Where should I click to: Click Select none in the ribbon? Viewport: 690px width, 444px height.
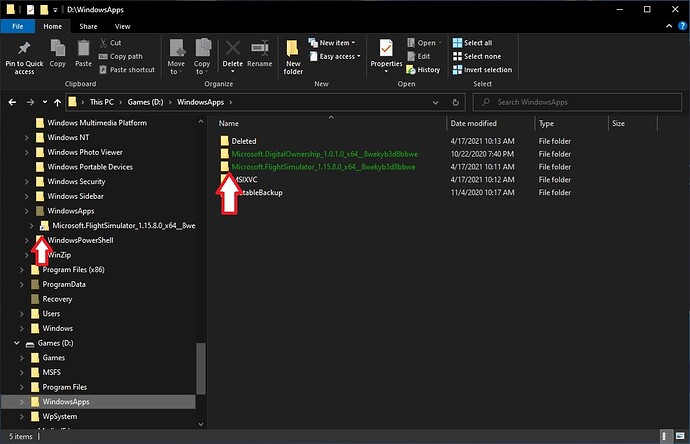[477, 56]
